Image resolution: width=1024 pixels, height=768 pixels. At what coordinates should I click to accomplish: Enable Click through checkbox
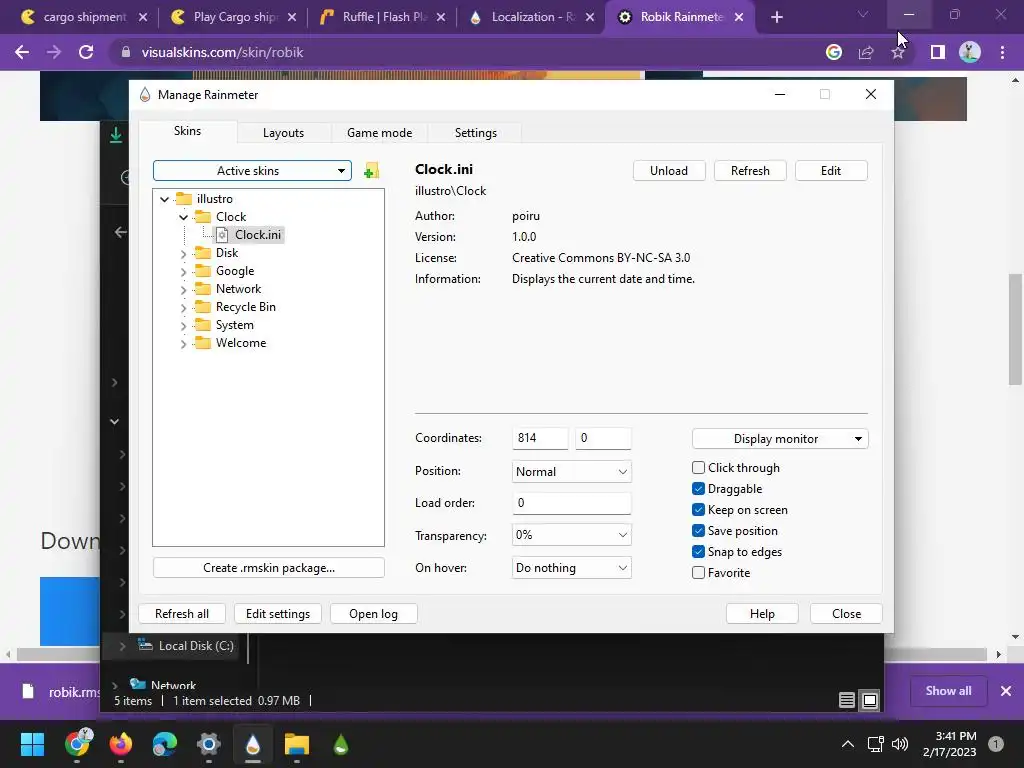click(698, 468)
